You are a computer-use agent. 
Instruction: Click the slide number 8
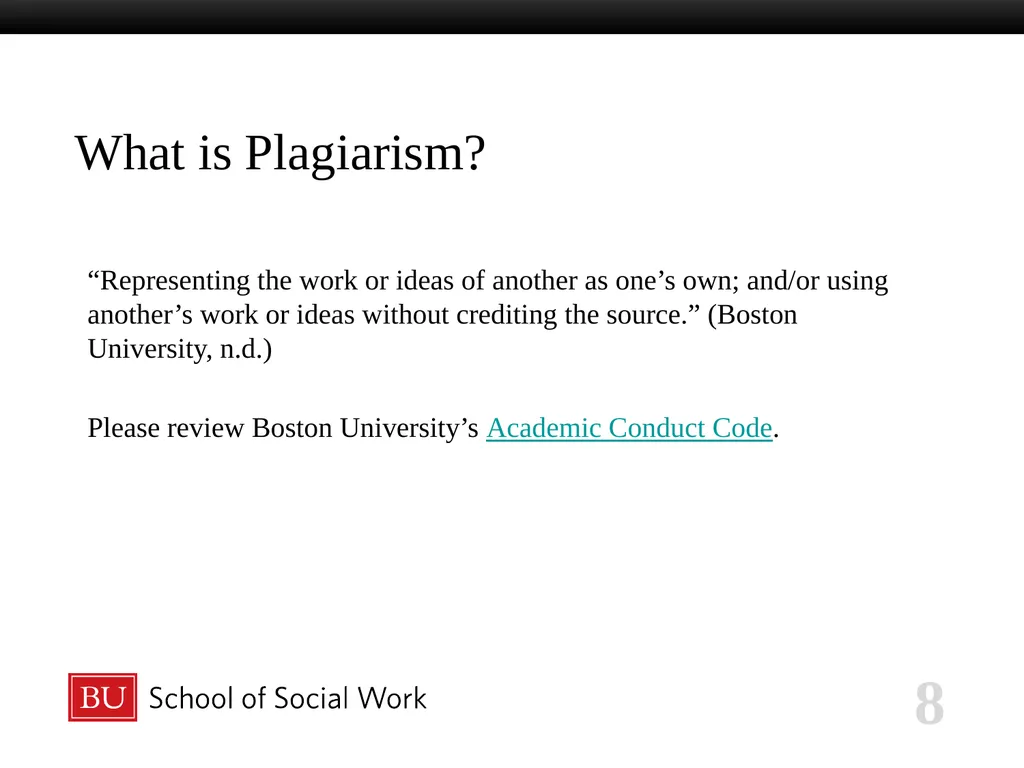point(929,703)
